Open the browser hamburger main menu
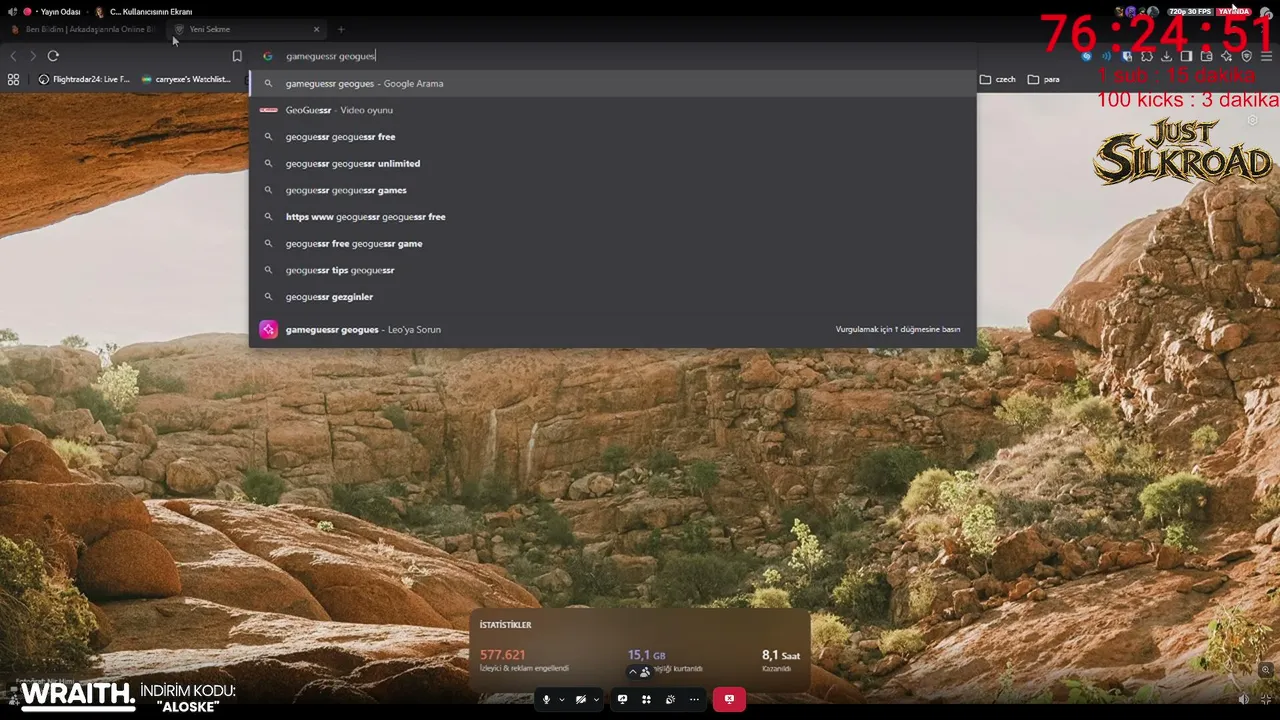The width and height of the screenshot is (1280, 720). tap(1266, 56)
